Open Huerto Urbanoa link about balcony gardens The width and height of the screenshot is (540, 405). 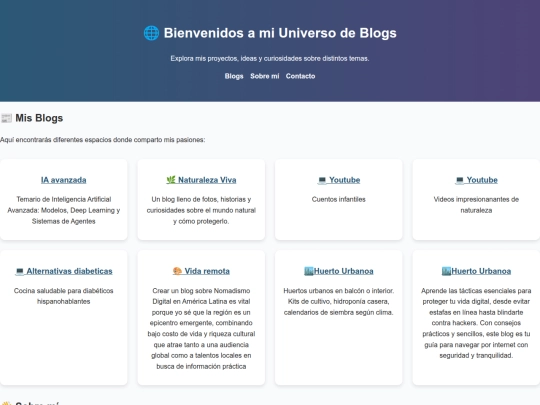(x=339, y=271)
